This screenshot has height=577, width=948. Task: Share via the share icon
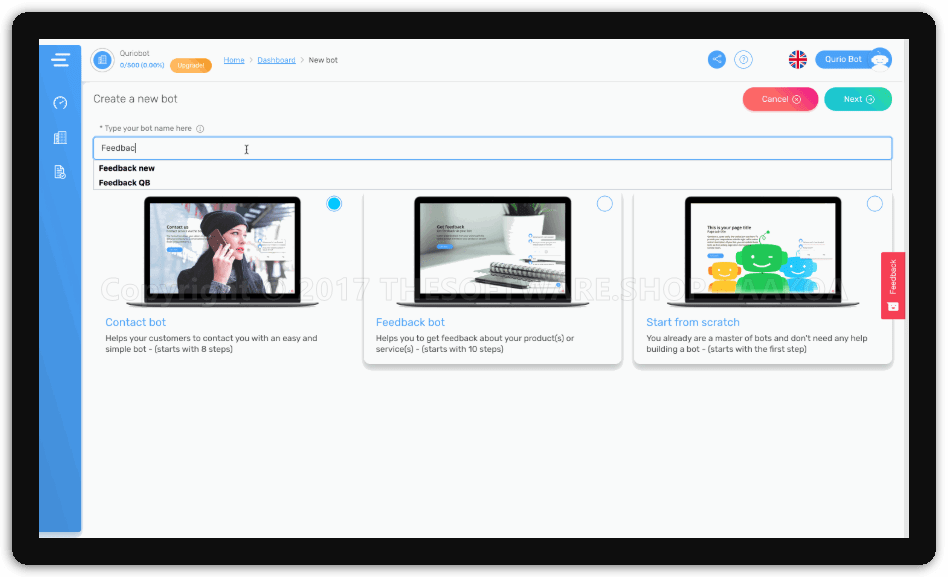[716, 59]
